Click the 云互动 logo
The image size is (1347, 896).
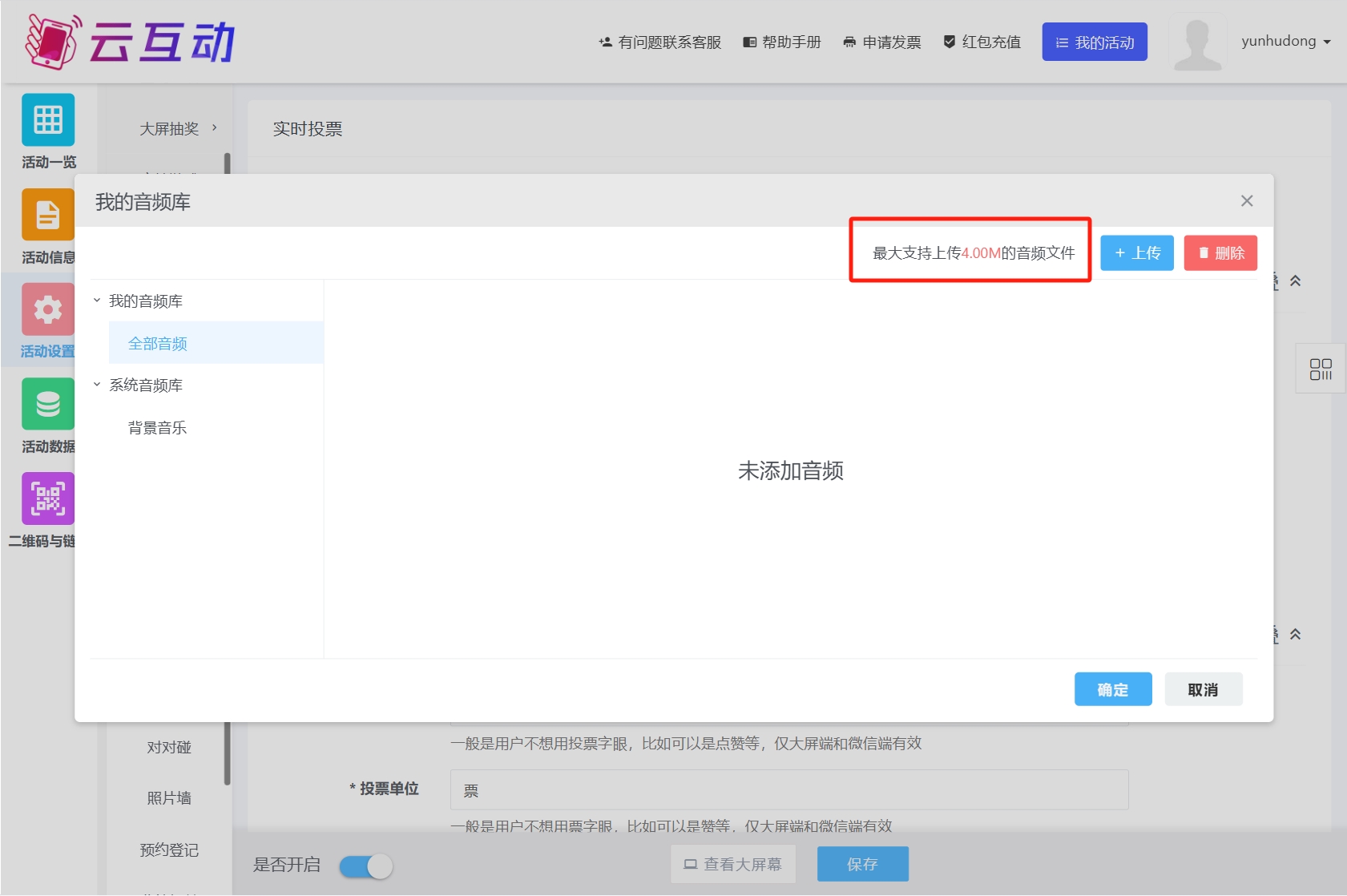click(x=131, y=42)
